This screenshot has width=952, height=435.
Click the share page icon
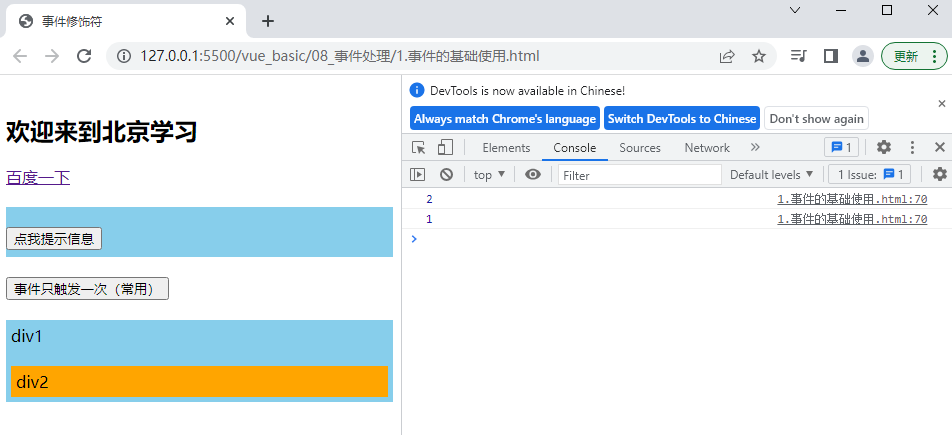[727, 56]
